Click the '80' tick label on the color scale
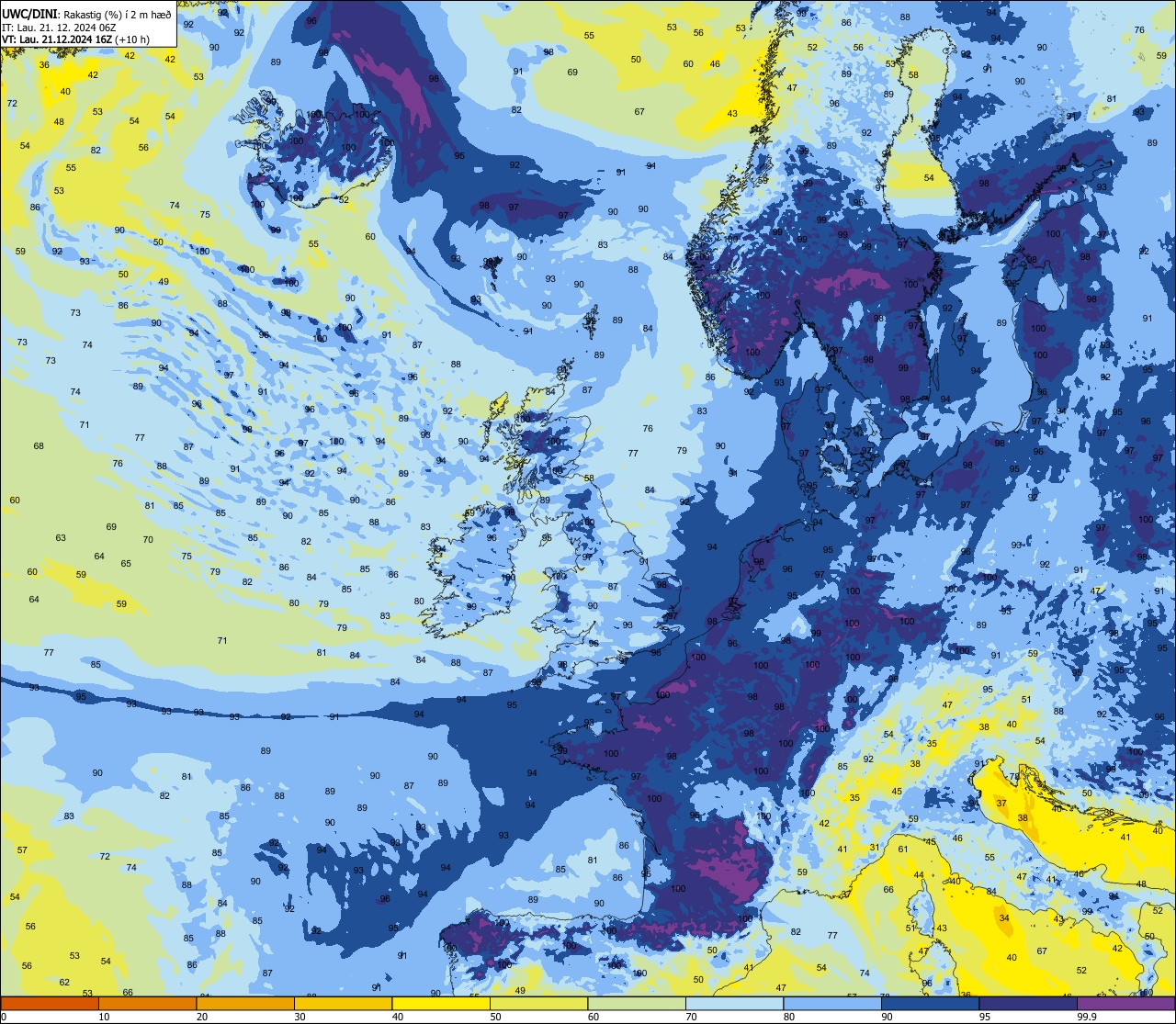 [x=789, y=1017]
